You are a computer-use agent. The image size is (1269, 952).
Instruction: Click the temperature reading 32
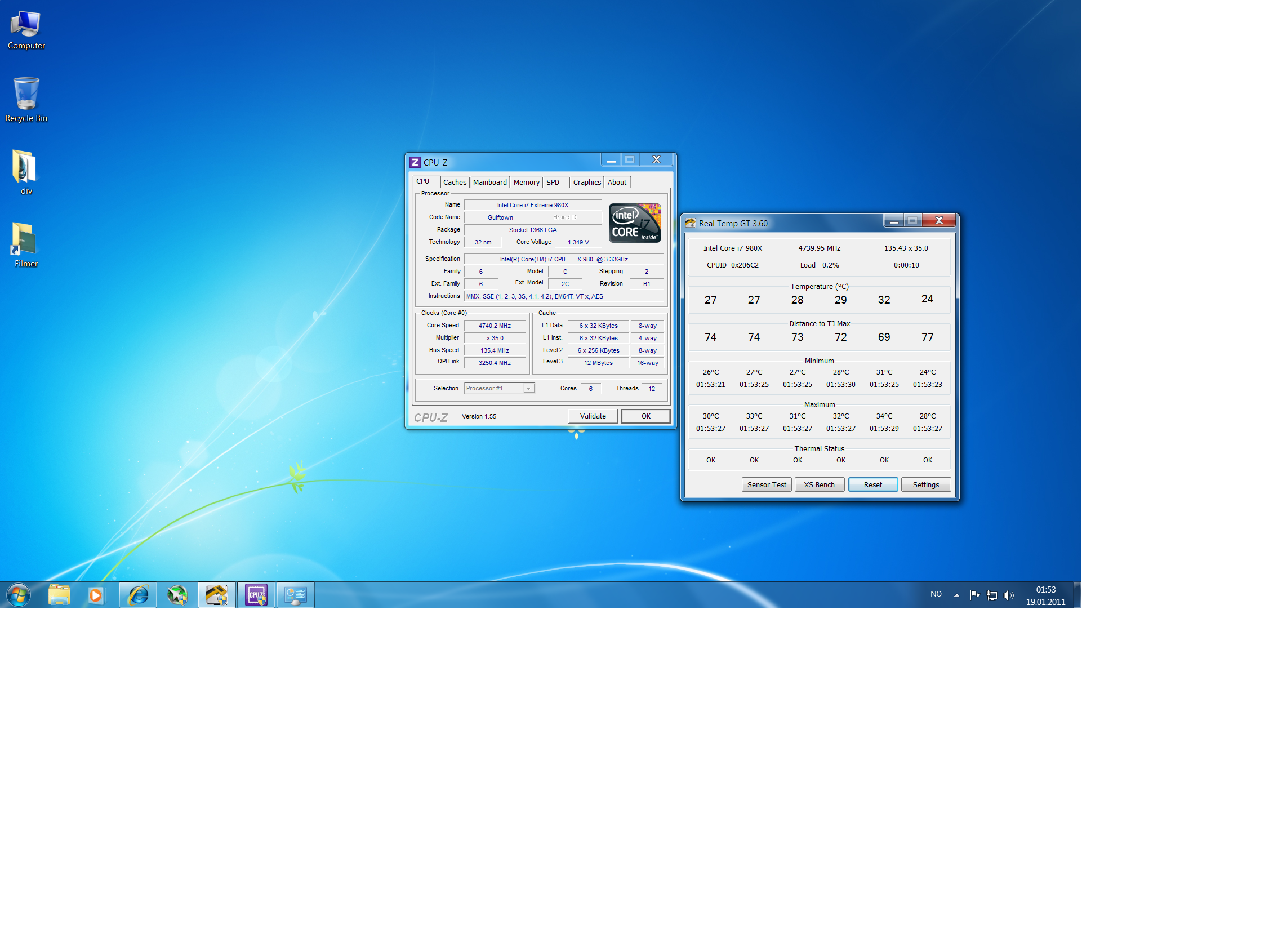click(884, 300)
